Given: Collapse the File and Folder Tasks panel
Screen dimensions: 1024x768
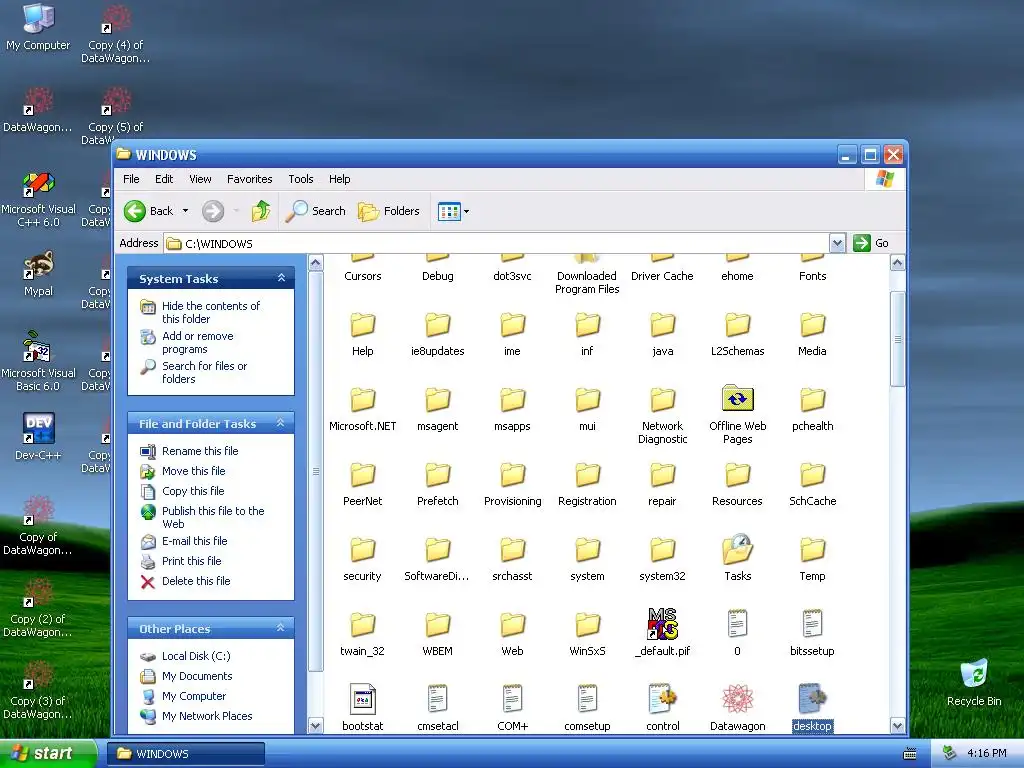Looking at the screenshot, I should [281, 423].
